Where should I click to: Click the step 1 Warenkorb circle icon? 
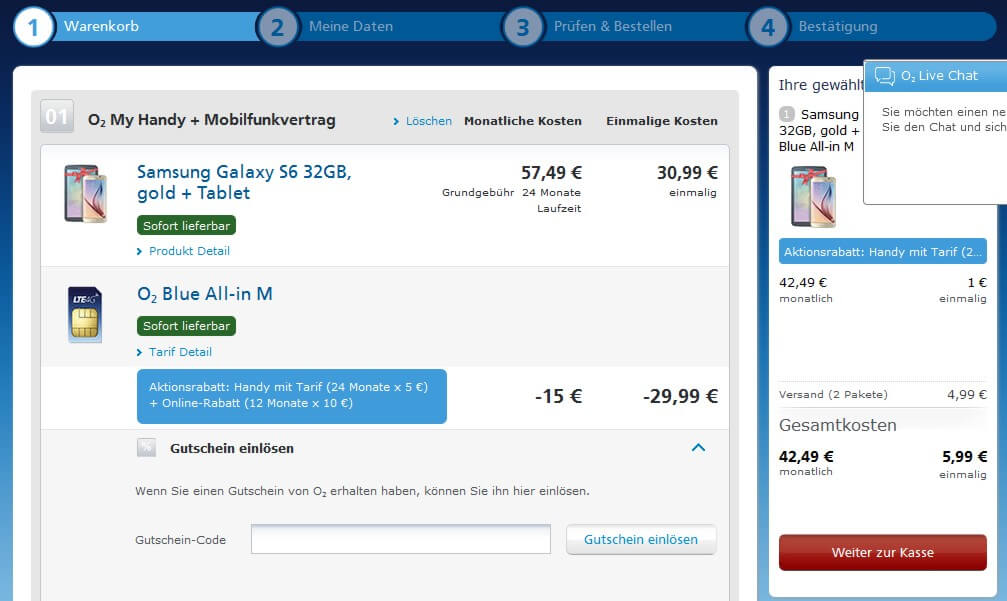pos(33,27)
